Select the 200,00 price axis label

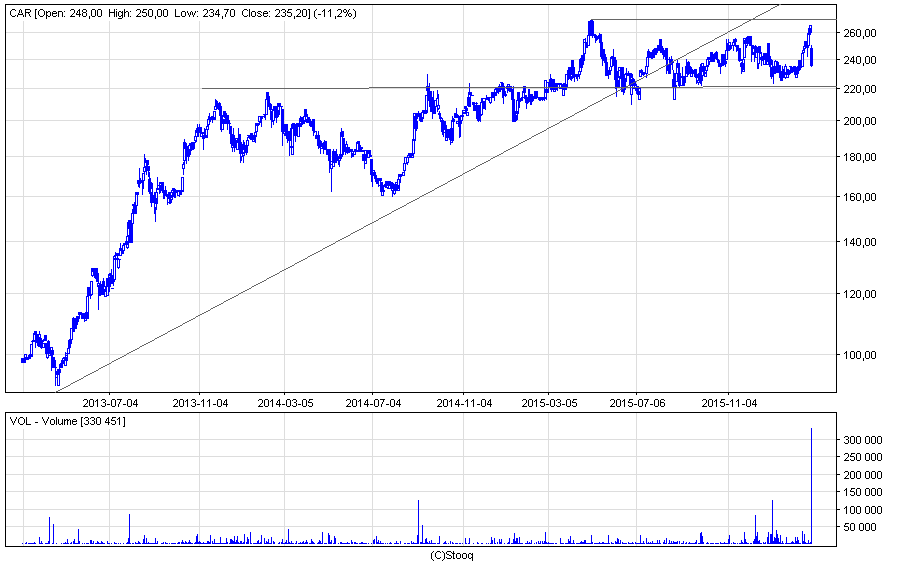tap(860, 121)
